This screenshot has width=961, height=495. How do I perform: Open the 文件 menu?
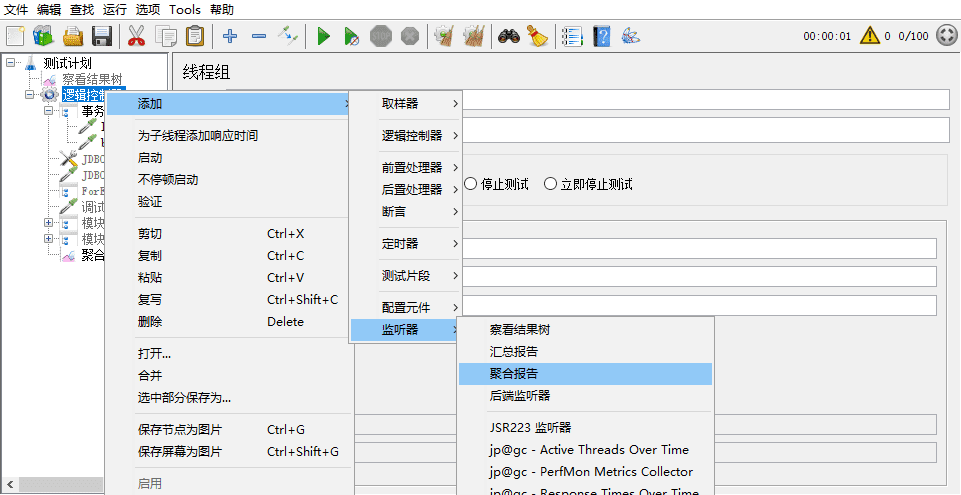(17, 10)
